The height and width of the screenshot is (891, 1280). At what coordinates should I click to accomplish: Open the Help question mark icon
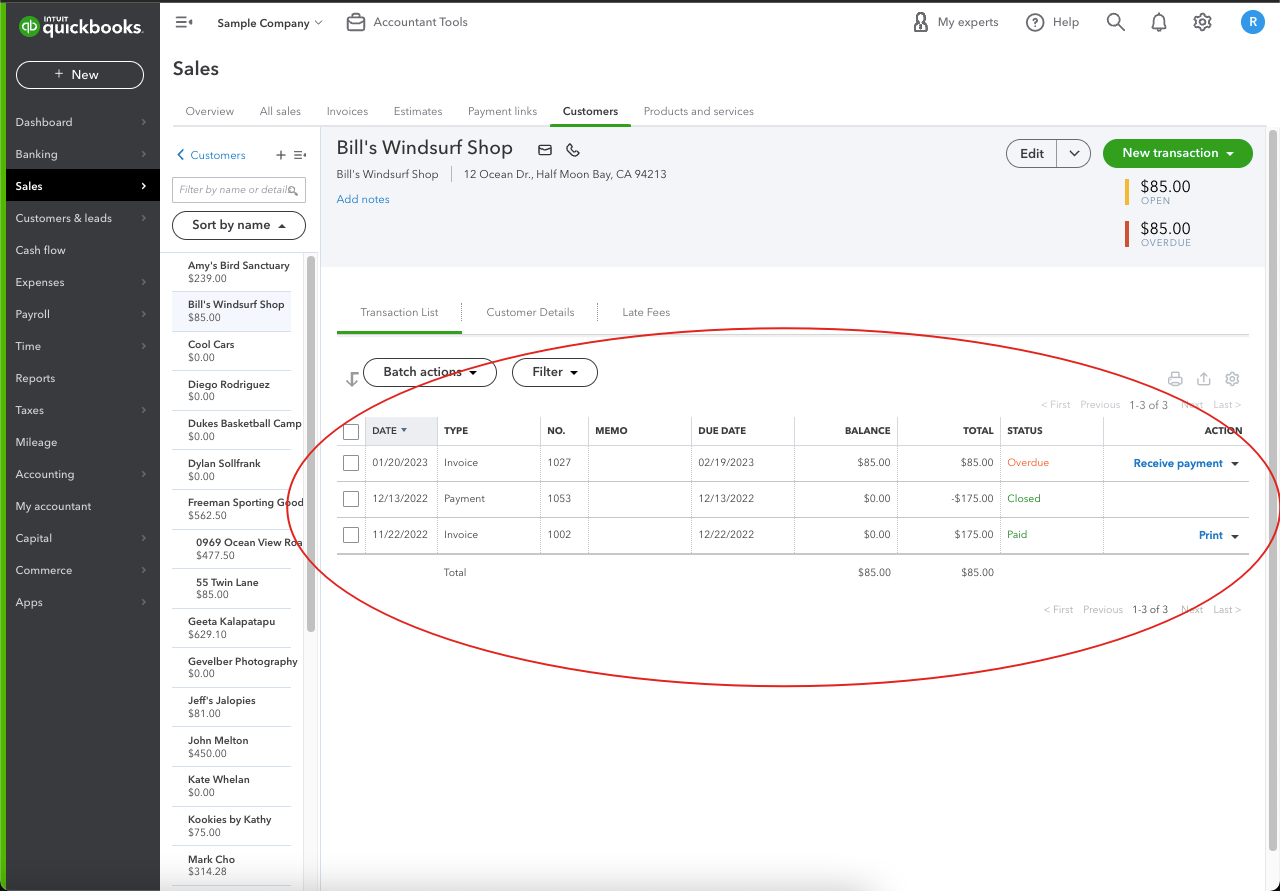point(1035,22)
